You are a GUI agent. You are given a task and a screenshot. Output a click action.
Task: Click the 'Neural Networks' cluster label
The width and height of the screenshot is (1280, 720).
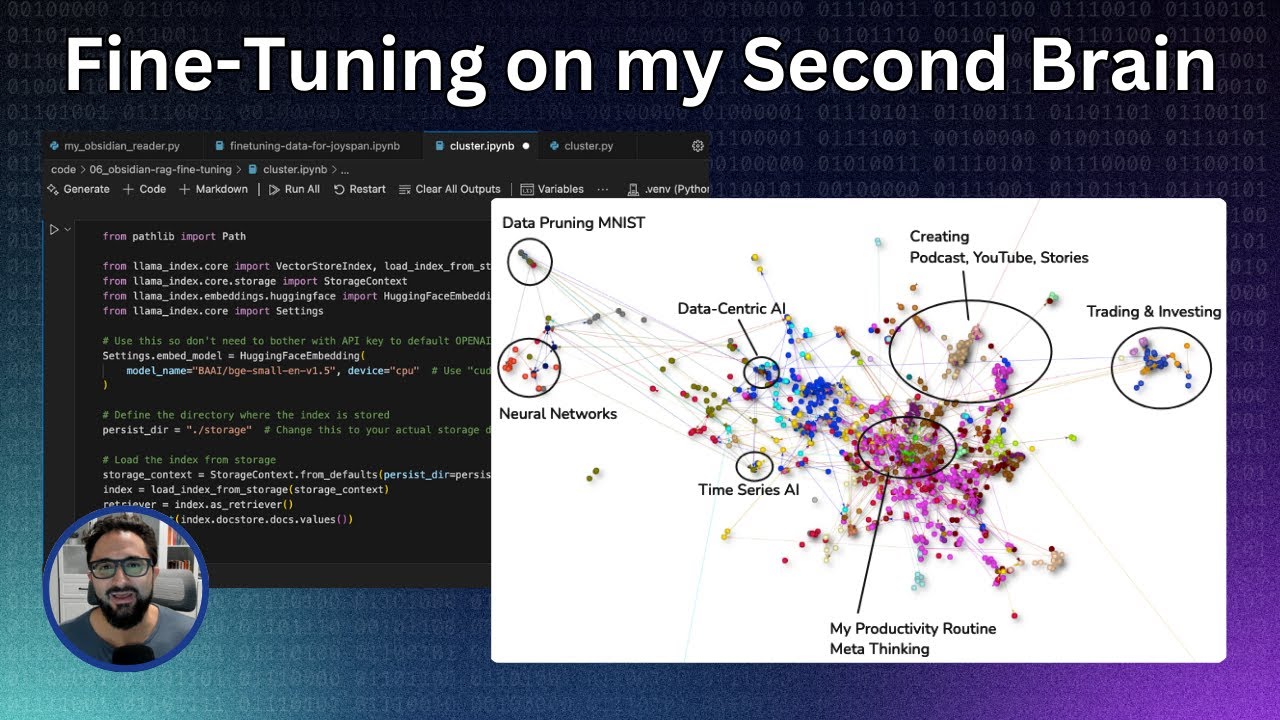point(558,414)
